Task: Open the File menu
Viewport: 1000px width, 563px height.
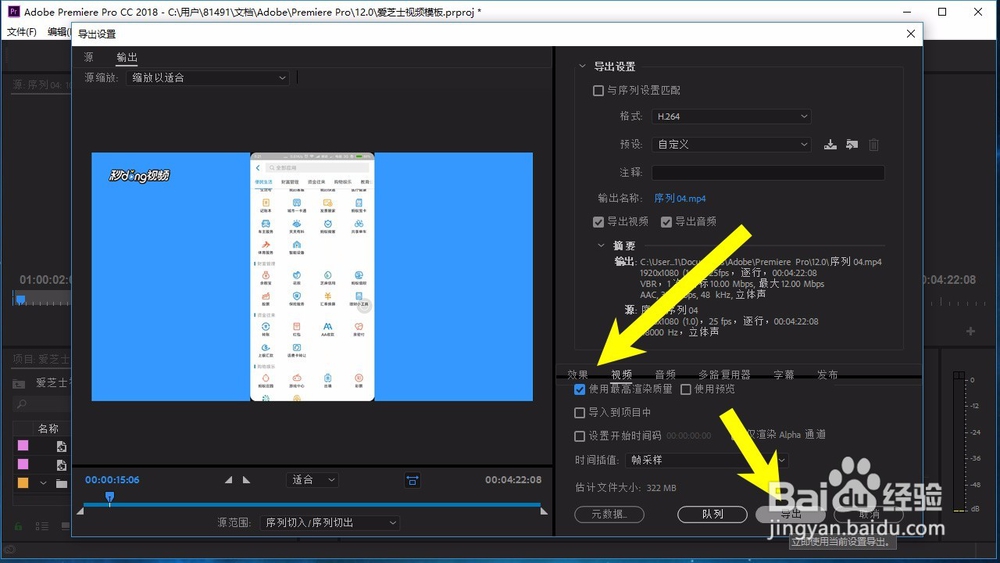Action: [22, 32]
